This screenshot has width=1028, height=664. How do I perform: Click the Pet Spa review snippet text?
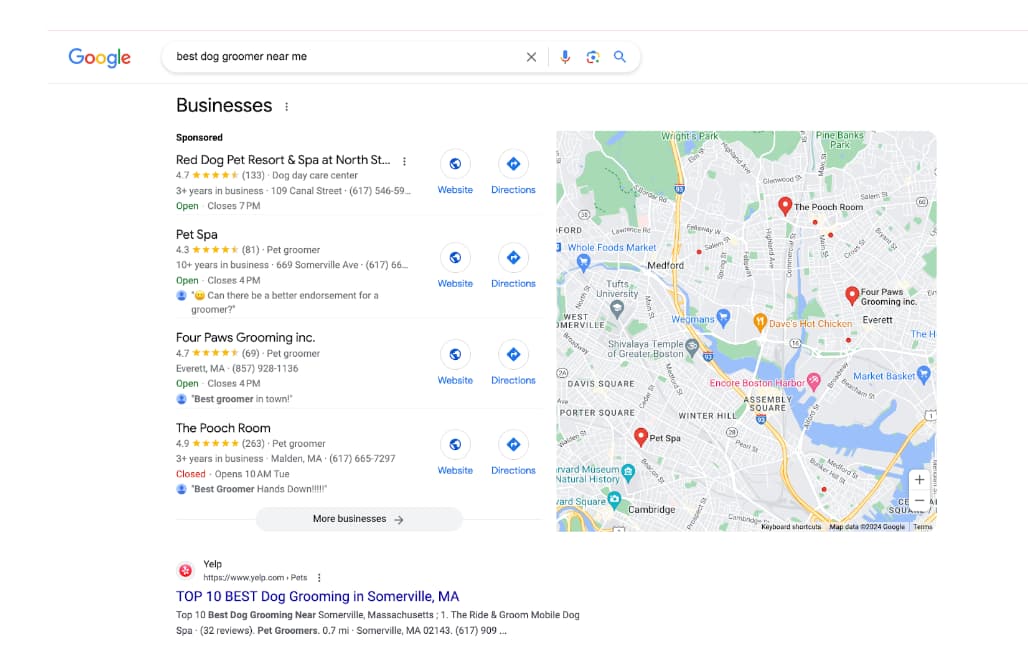click(x=285, y=303)
